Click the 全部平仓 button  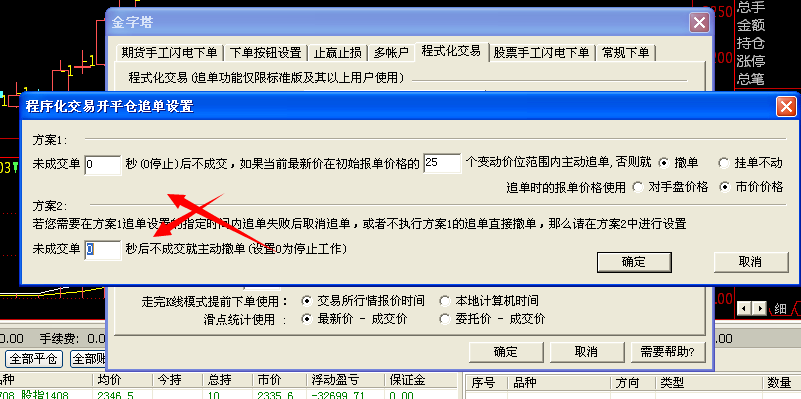click(34, 359)
